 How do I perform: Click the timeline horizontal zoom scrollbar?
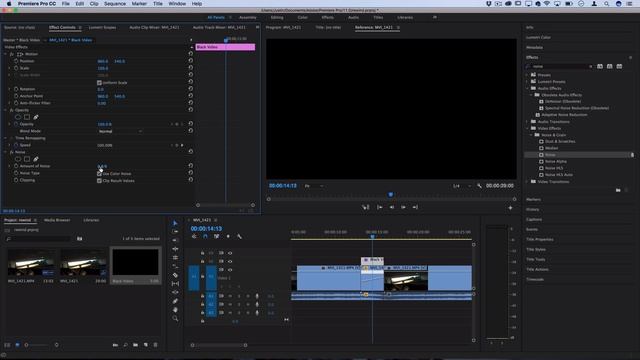point(219,345)
